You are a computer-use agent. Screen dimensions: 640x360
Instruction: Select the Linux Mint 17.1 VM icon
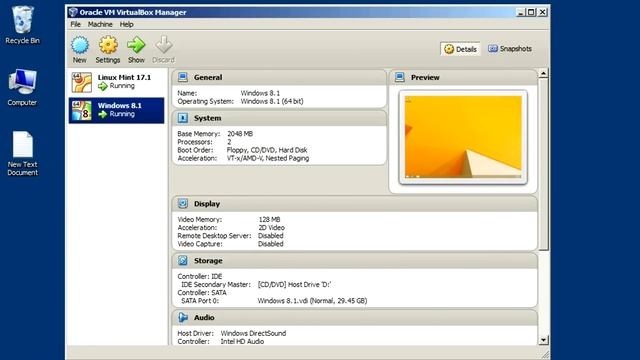click(x=82, y=82)
